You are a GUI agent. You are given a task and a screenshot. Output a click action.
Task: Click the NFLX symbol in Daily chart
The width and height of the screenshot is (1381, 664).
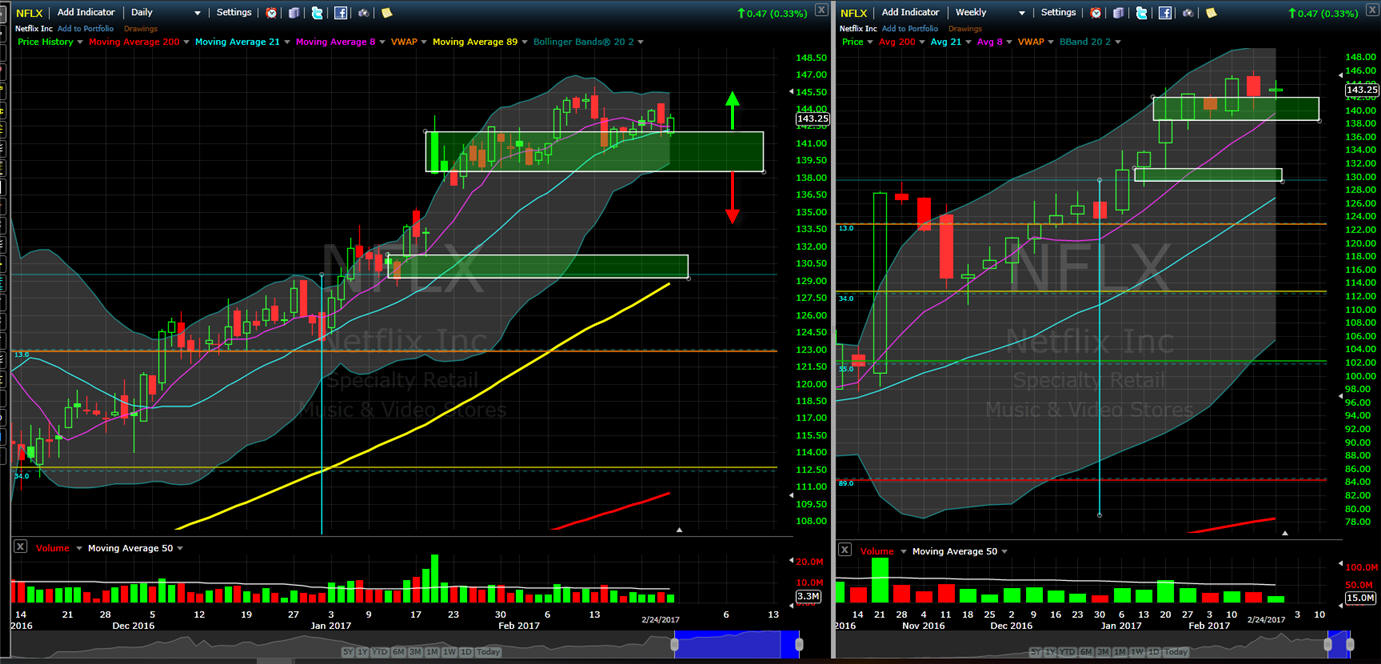(x=30, y=13)
